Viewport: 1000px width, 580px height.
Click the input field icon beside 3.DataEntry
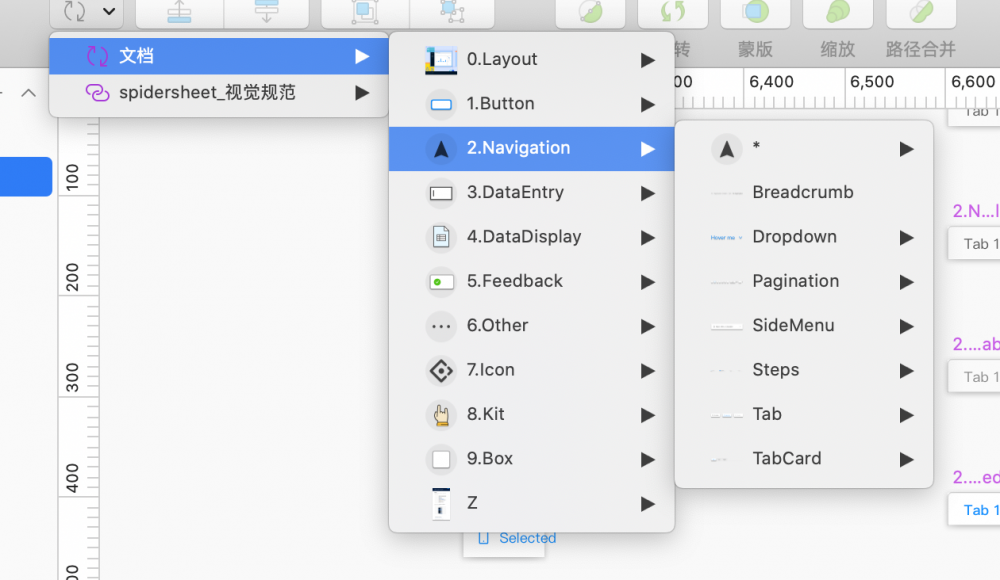click(441, 193)
